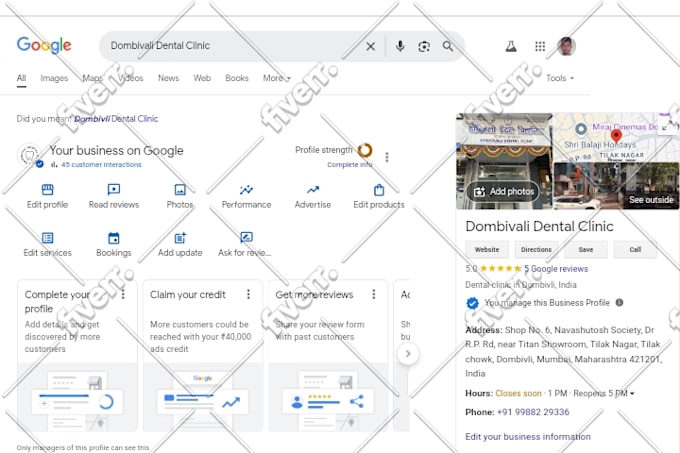Open the Tools dropdown

560,78
